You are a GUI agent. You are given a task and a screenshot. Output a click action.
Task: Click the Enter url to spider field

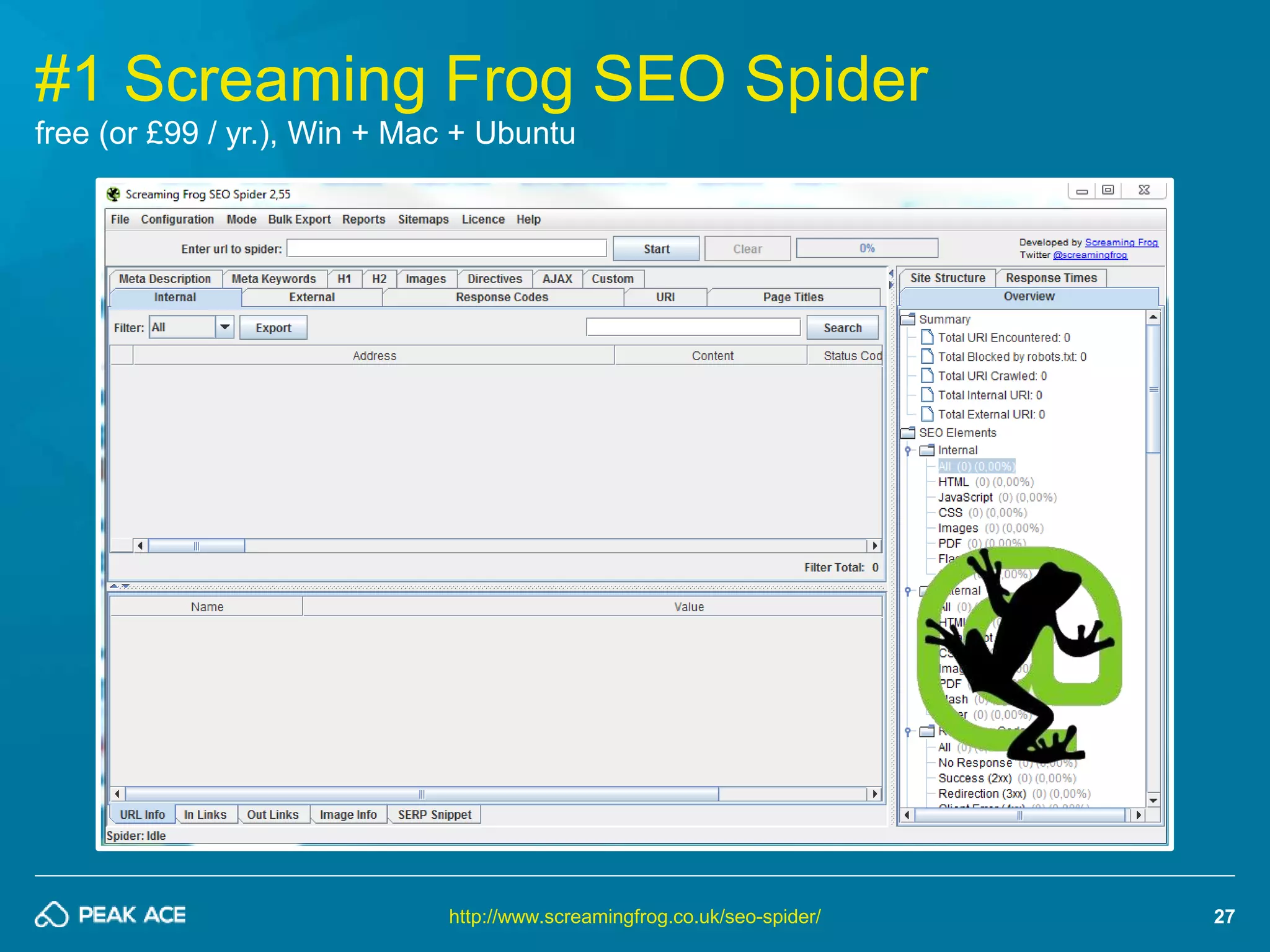tap(446, 248)
